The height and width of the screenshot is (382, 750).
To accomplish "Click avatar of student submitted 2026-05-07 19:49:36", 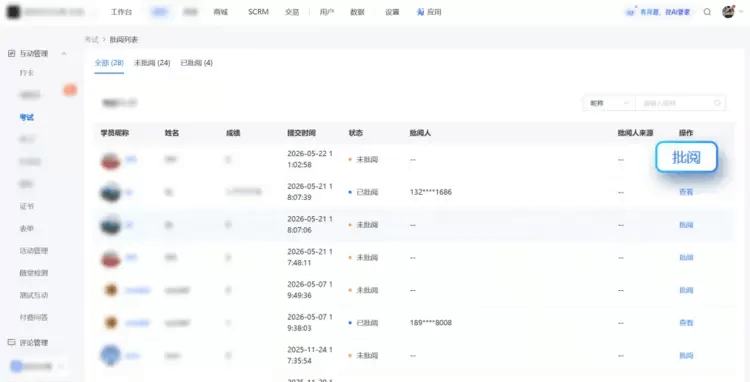I will [x=111, y=290].
